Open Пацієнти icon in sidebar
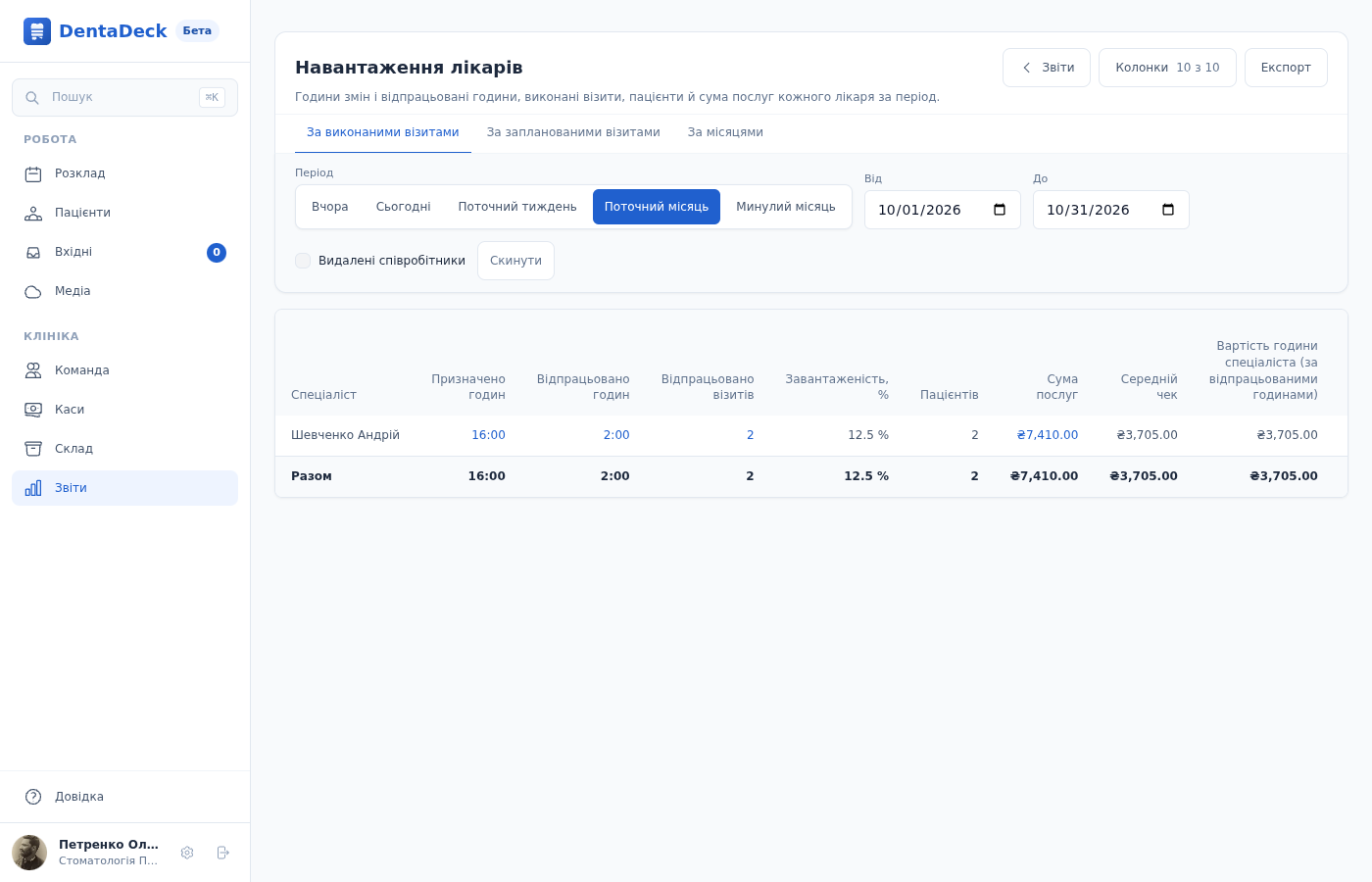Image resolution: width=1372 pixels, height=882 pixels. coord(33,214)
